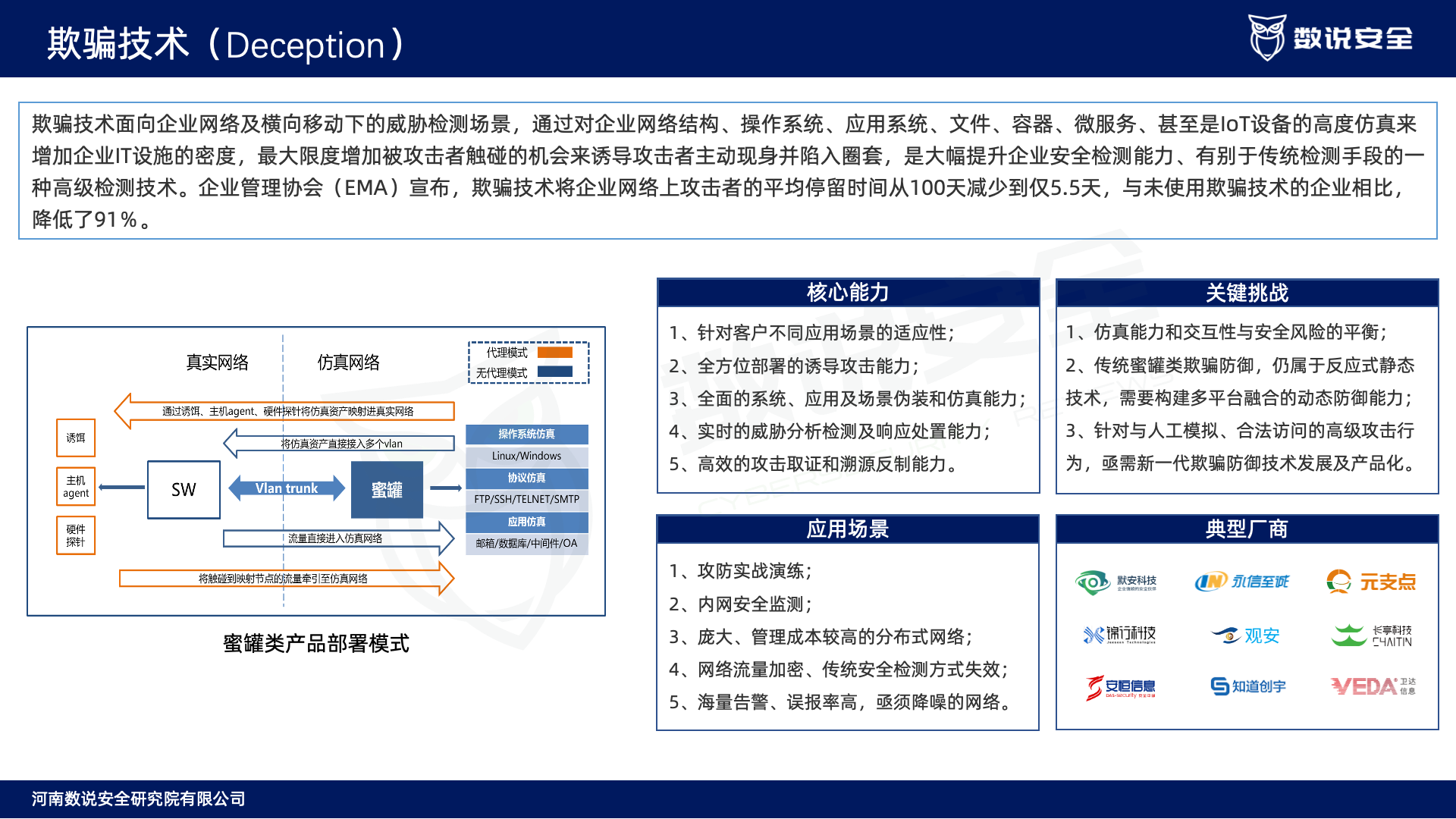Viewport: 1456px width, 819px height.
Task: Click the 锦行科技 vendor logo
Action: coord(1119,635)
